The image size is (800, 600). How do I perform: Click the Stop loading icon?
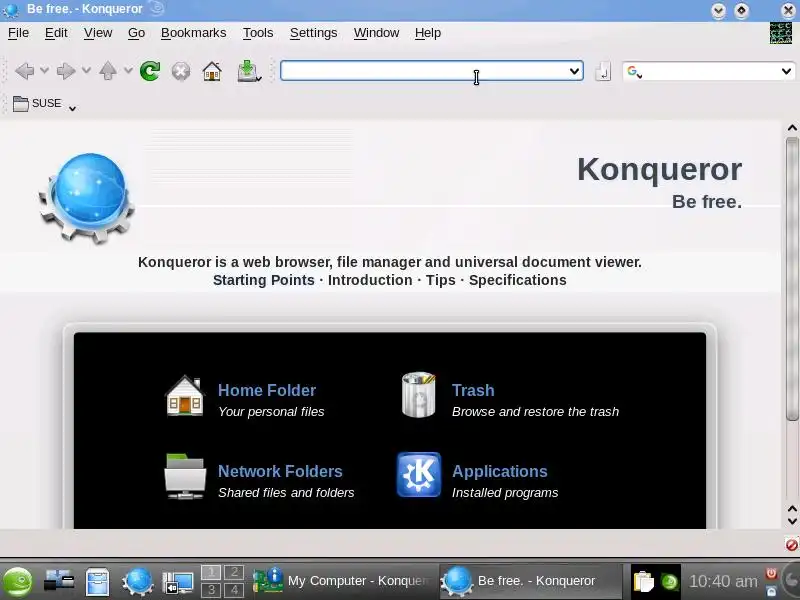181,71
